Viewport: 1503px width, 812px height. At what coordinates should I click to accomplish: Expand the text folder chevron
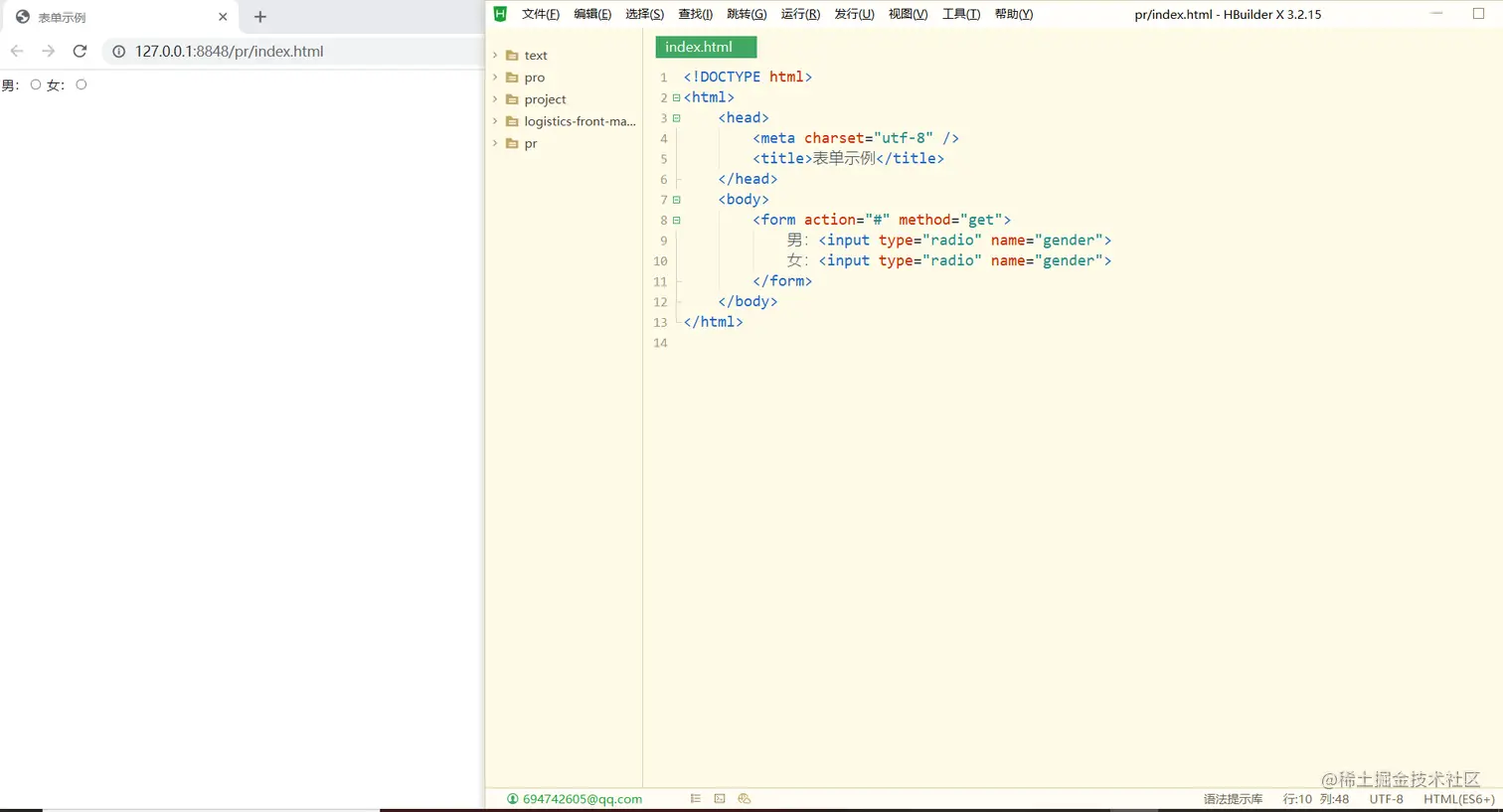pyautogui.click(x=495, y=55)
